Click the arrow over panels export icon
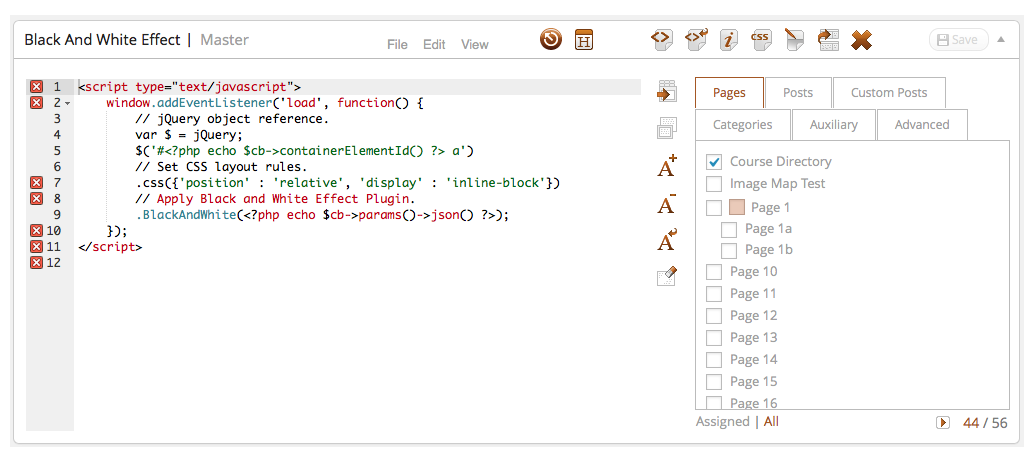The image size is (1034, 462). [x=828, y=40]
